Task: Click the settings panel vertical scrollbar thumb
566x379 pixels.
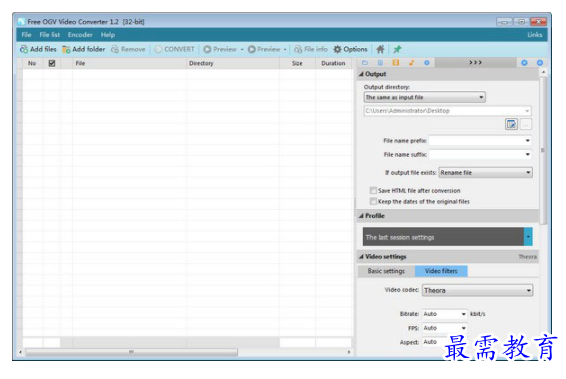Action: click(543, 150)
